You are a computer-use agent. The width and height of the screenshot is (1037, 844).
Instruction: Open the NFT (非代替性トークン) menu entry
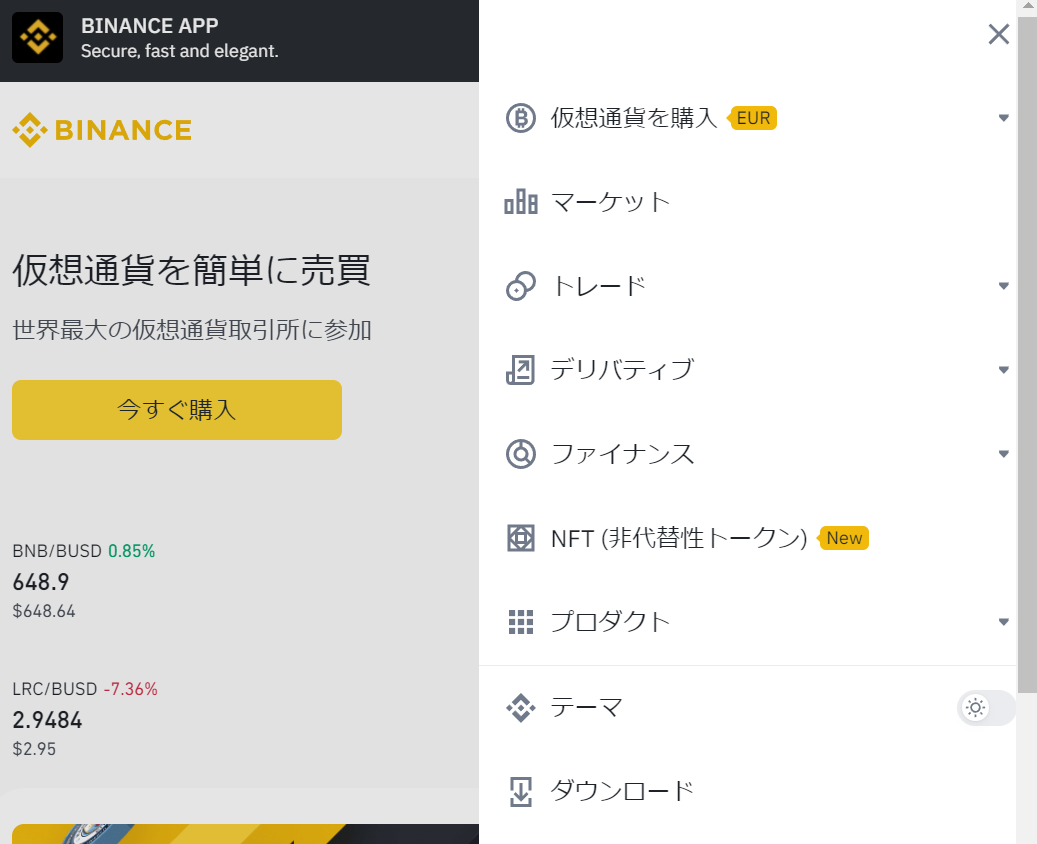pos(747,538)
